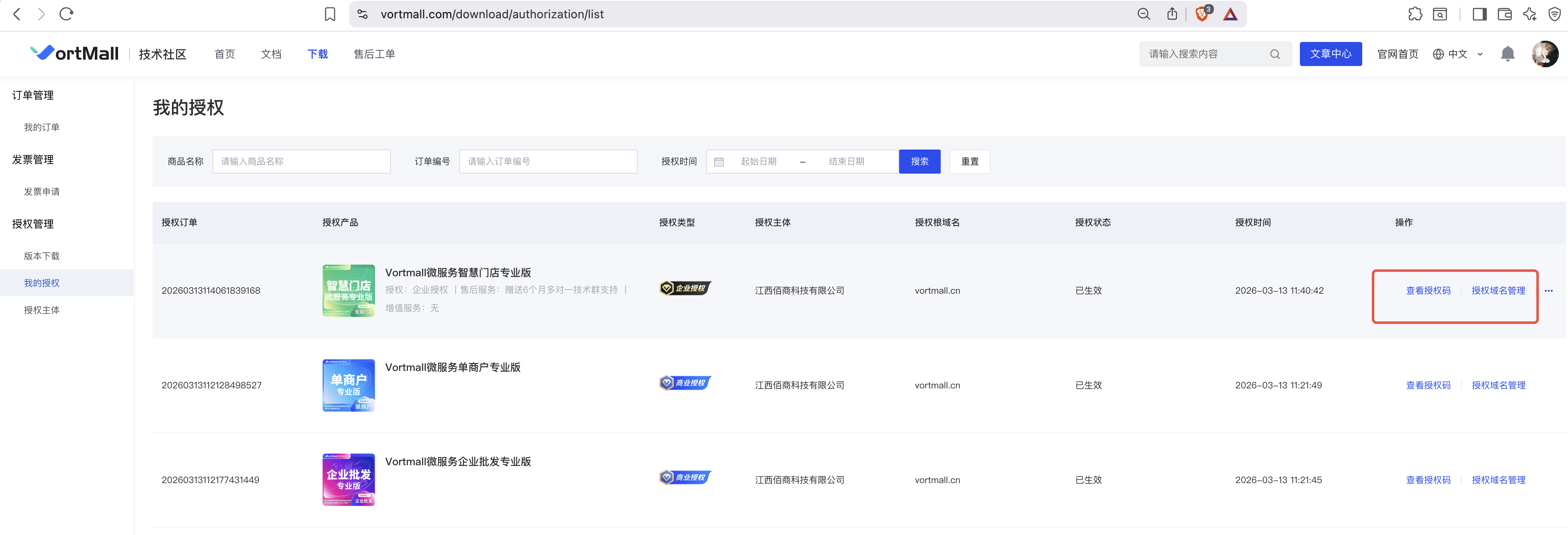Screen dimensions: 1568x535
Task: Click the browser share icon
Action: point(1172,14)
